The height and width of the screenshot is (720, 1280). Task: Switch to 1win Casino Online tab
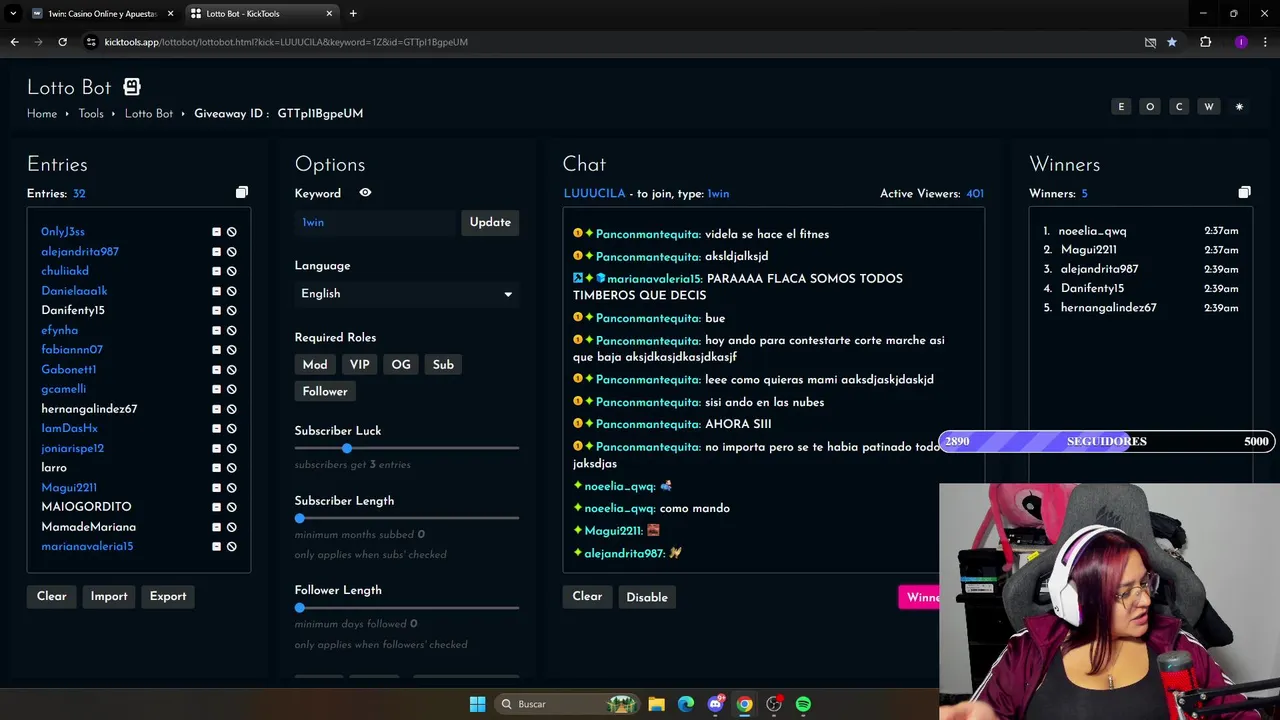pyautogui.click(x=102, y=14)
